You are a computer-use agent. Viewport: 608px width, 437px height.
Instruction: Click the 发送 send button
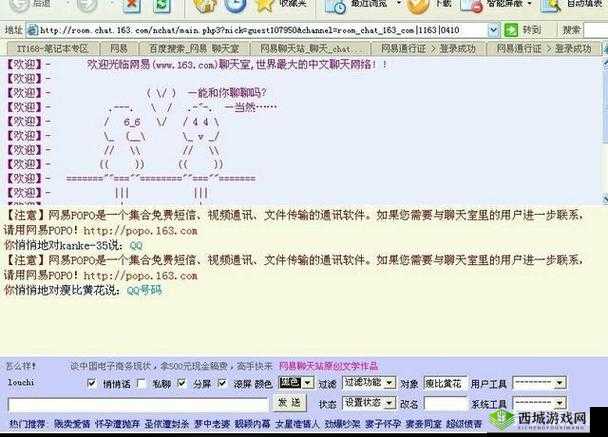[290, 403]
